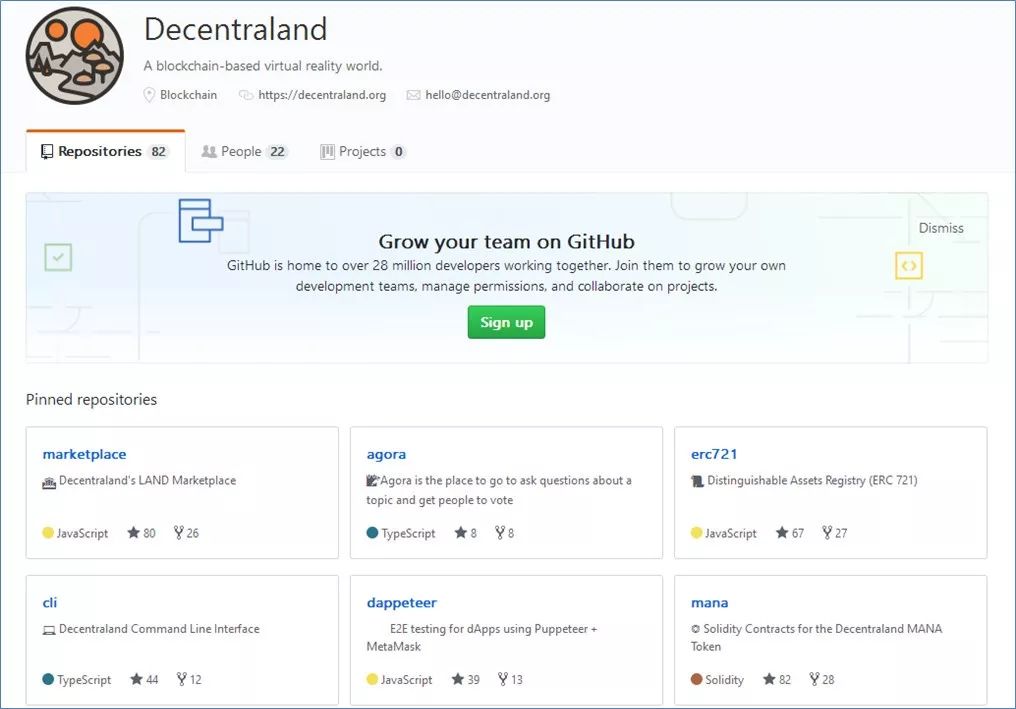Open the mana repository

click(710, 603)
